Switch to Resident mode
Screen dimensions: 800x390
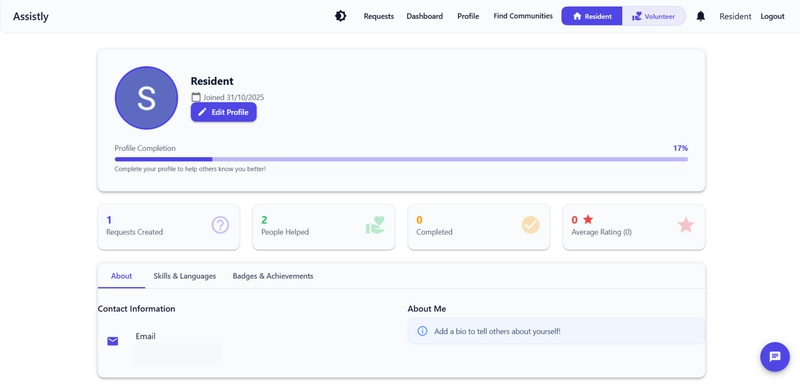tap(592, 16)
